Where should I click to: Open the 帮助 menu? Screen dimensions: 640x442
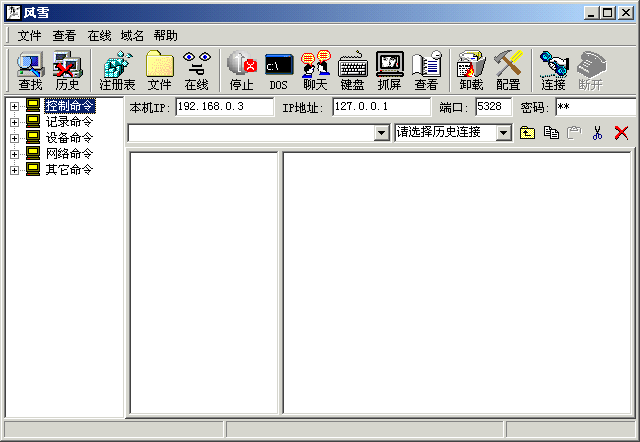pos(165,35)
